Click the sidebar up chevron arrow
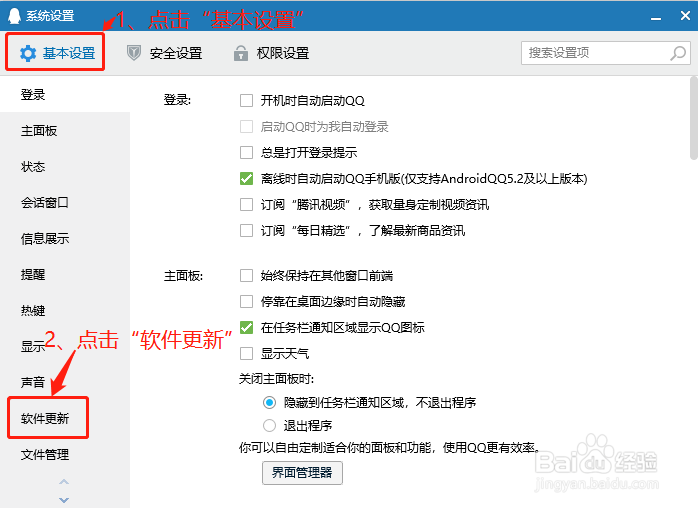 point(64,482)
